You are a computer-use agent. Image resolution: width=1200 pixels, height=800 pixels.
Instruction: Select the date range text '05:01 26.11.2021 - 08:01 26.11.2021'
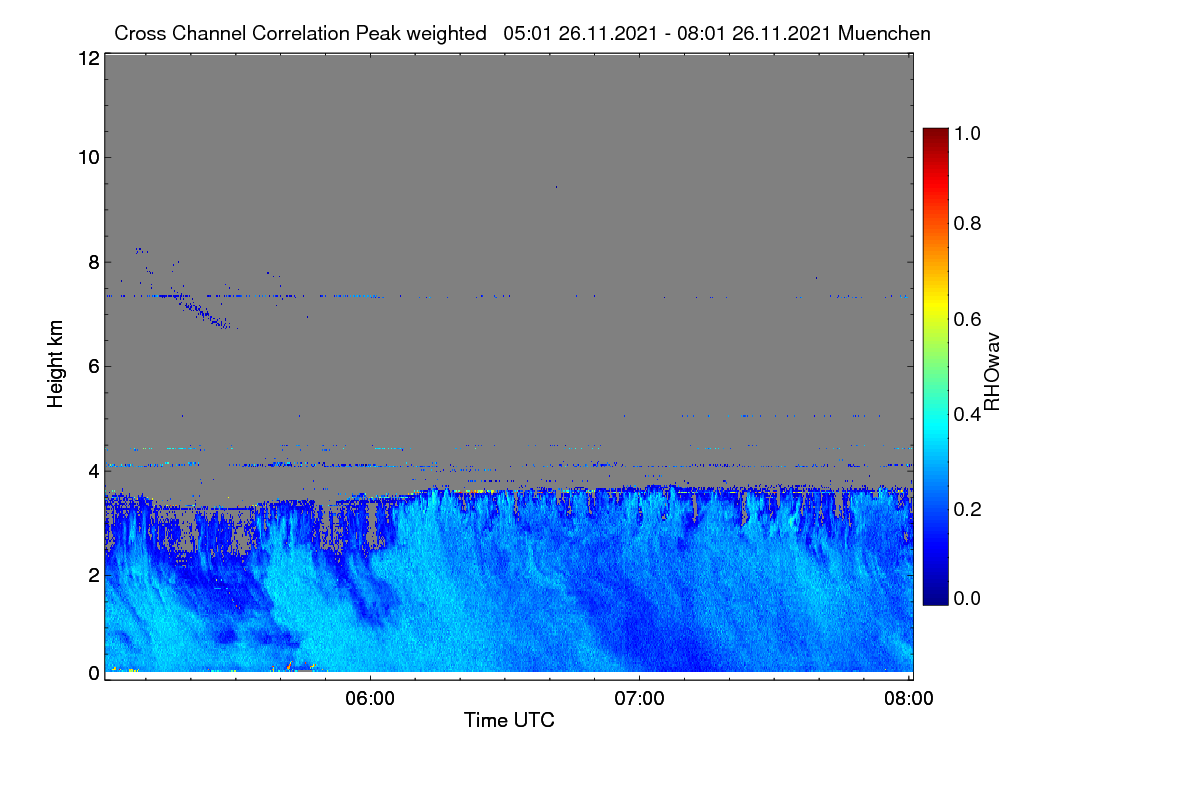[669, 33]
